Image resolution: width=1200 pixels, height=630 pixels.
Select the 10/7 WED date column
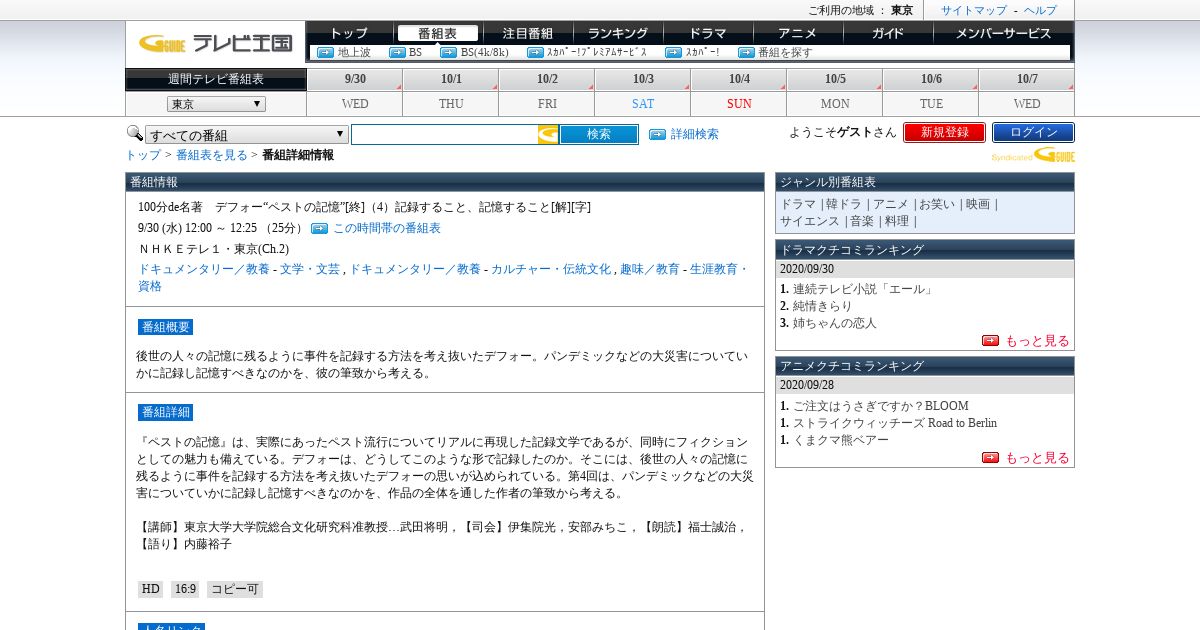tap(1027, 92)
